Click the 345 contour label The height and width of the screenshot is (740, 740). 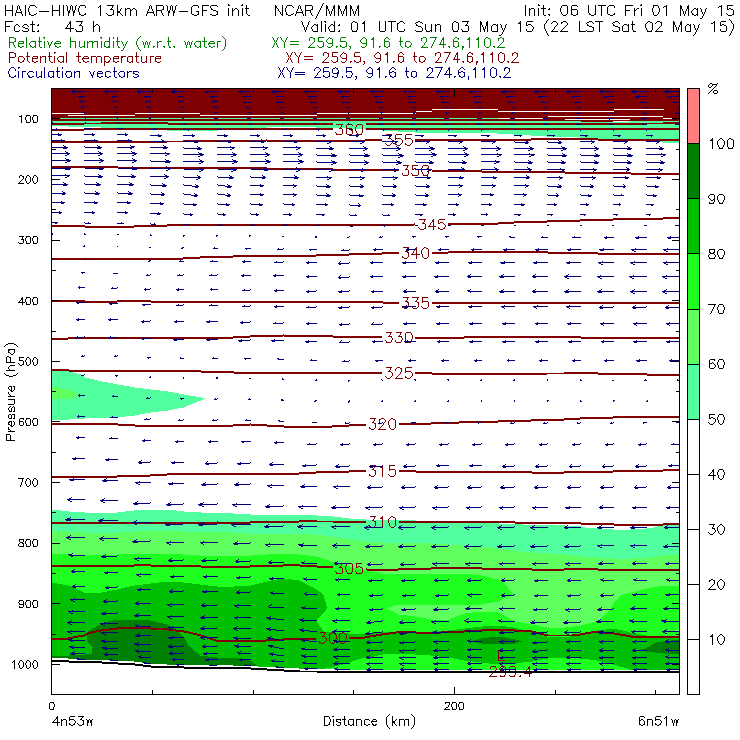[432, 224]
